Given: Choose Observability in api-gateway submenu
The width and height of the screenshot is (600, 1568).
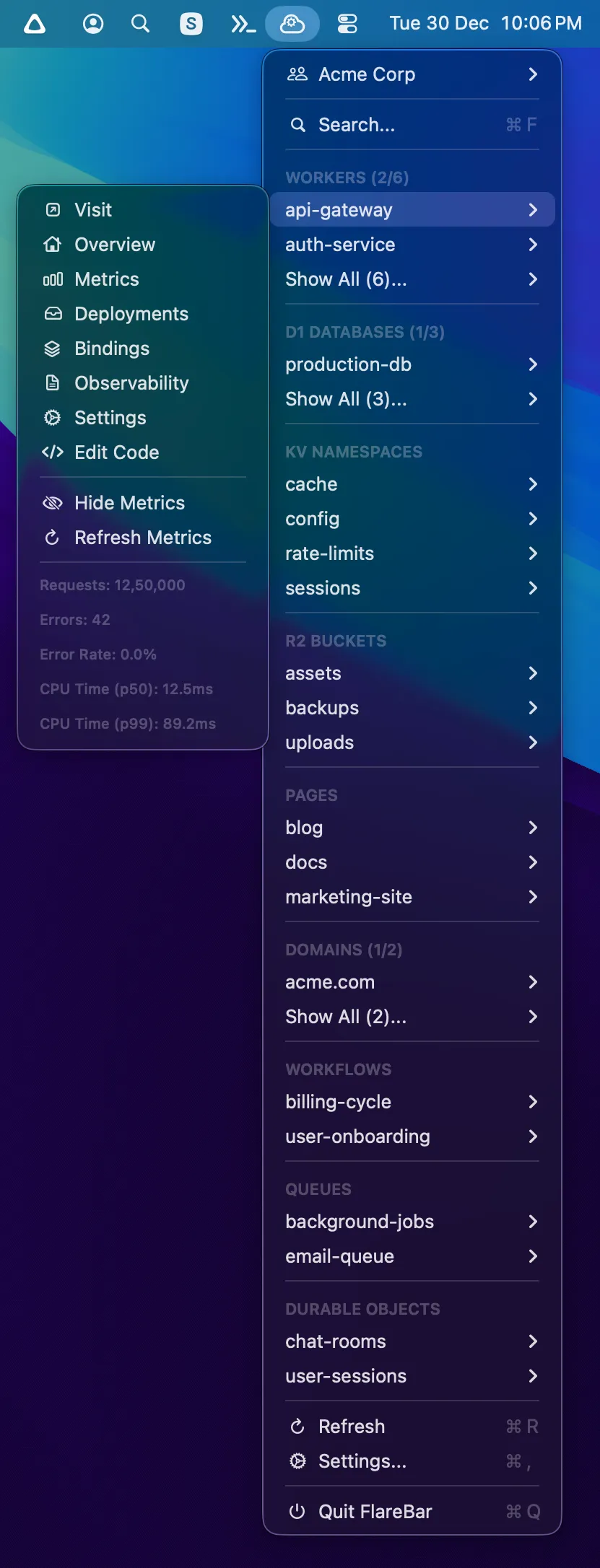Looking at the screenshot, I should (143, 383).
